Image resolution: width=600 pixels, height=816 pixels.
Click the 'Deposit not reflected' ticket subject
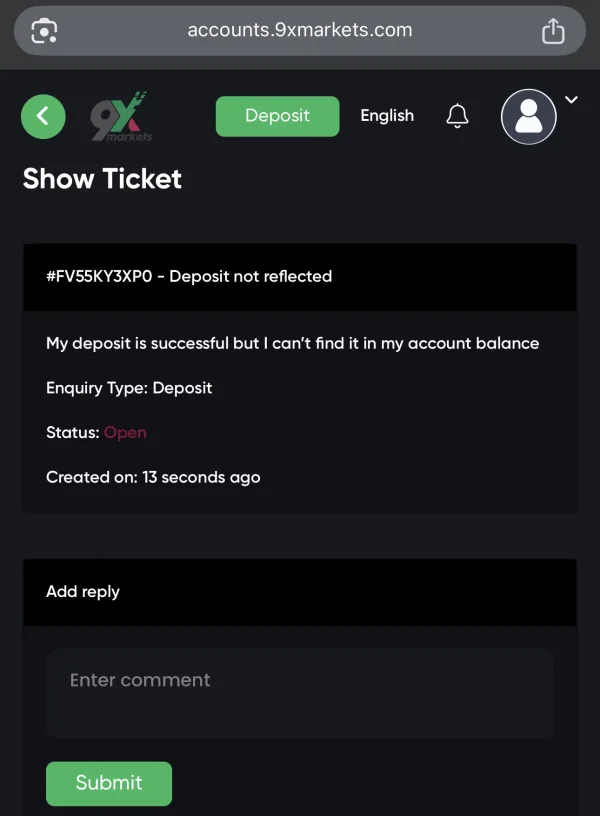[251, 276]
